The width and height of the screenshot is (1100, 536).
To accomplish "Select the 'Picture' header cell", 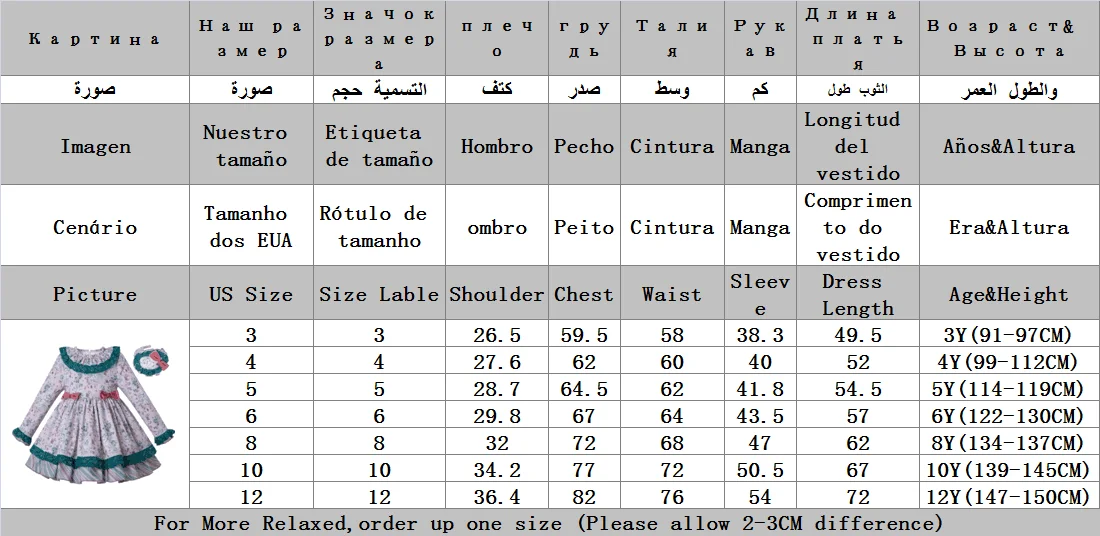I will 95,293.
